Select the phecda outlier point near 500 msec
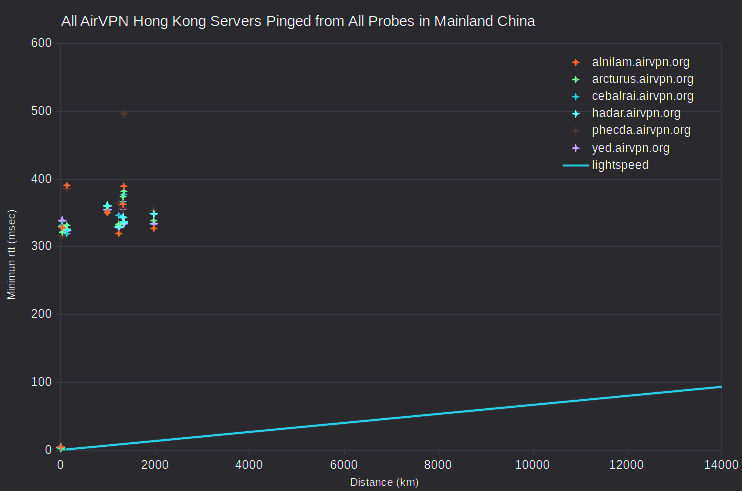742x491 pixels. (x=124, y=114)
